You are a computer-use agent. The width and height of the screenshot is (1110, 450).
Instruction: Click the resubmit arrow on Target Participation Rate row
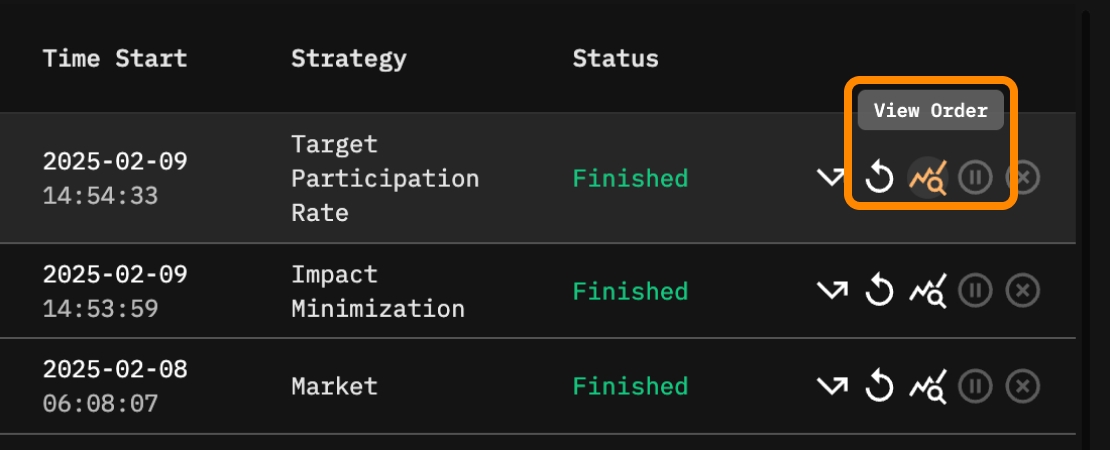879,179
